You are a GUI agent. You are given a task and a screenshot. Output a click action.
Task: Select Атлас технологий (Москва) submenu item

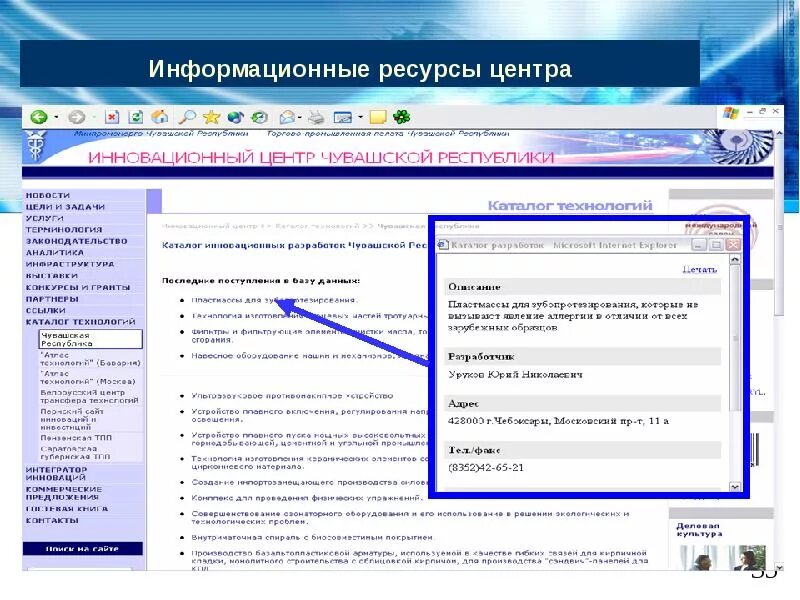pos(88,378)
